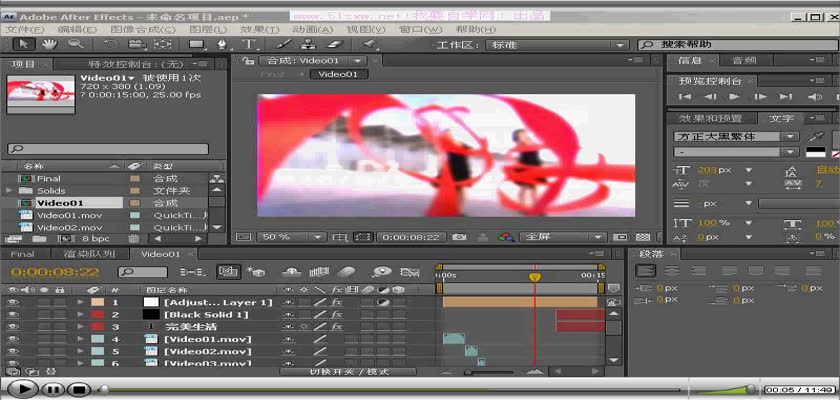
Task: Switch to Final timeline tab
Action: coord(22,254)
